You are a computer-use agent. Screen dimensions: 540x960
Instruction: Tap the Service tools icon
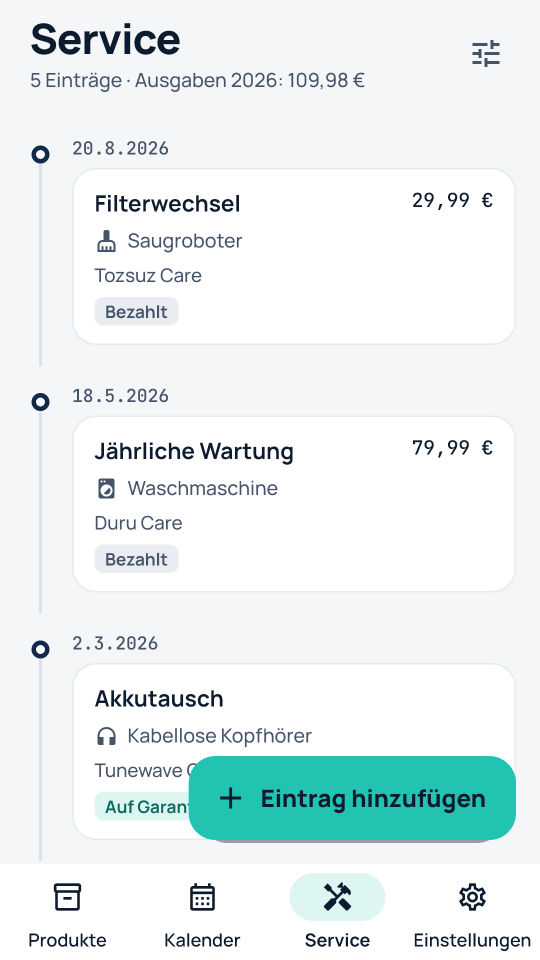pos(337,898)
